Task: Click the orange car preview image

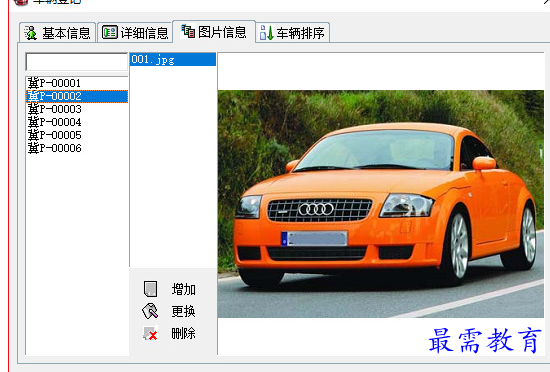Action: (x=381, y=204)
